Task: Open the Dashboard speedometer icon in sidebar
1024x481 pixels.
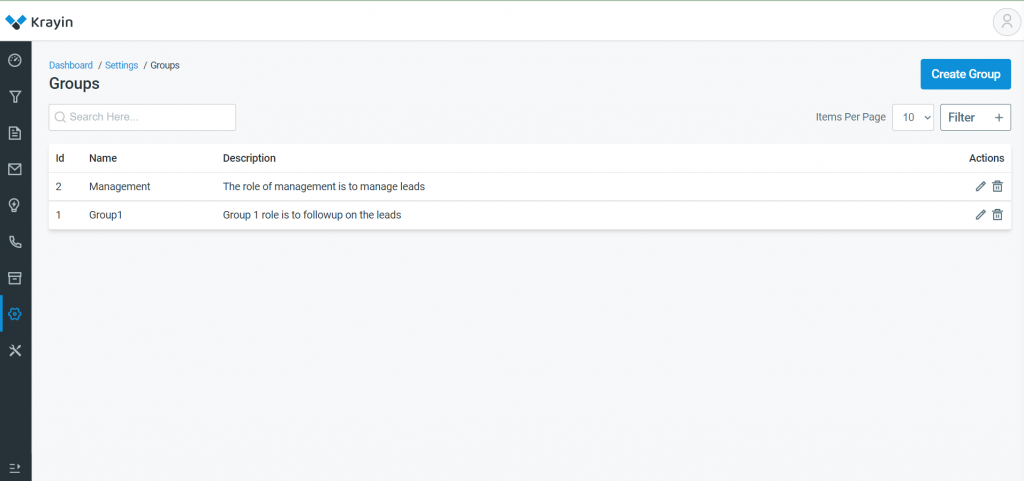Action: click(14, 61)
